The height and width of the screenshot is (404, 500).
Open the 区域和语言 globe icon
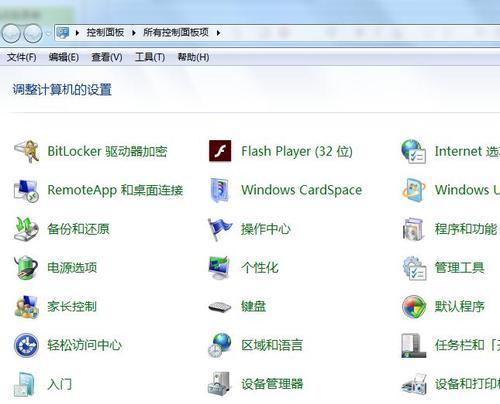220,345
